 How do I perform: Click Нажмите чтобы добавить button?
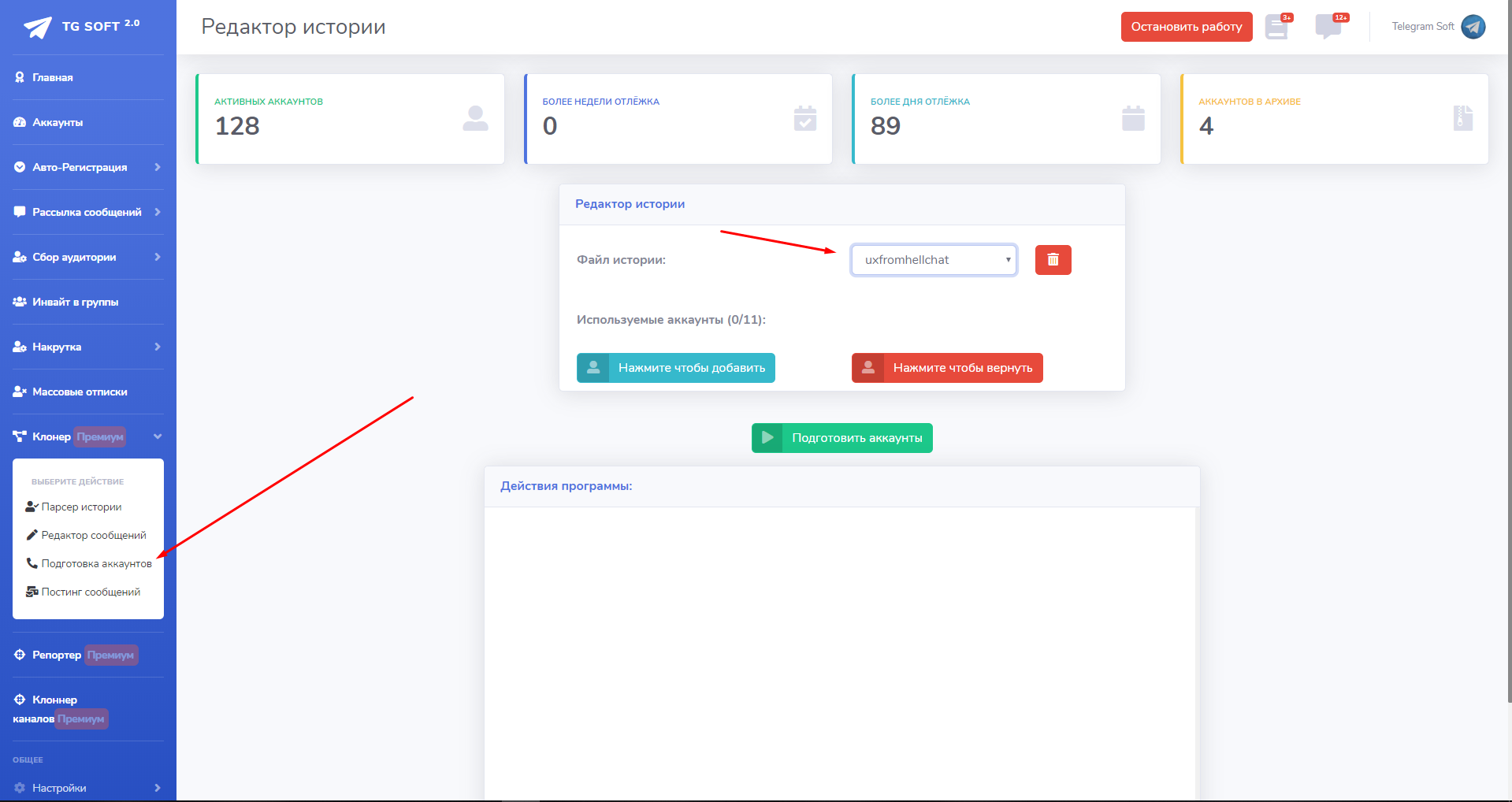[x=676, y=368]
